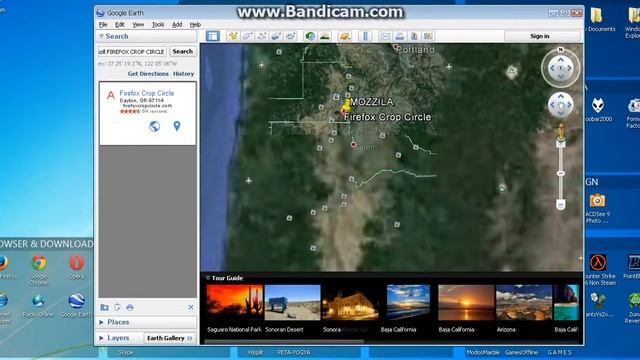Viewport: 640px width, 360px height.
Task: Click the globe icon in search result
Action: click(154, 126)
